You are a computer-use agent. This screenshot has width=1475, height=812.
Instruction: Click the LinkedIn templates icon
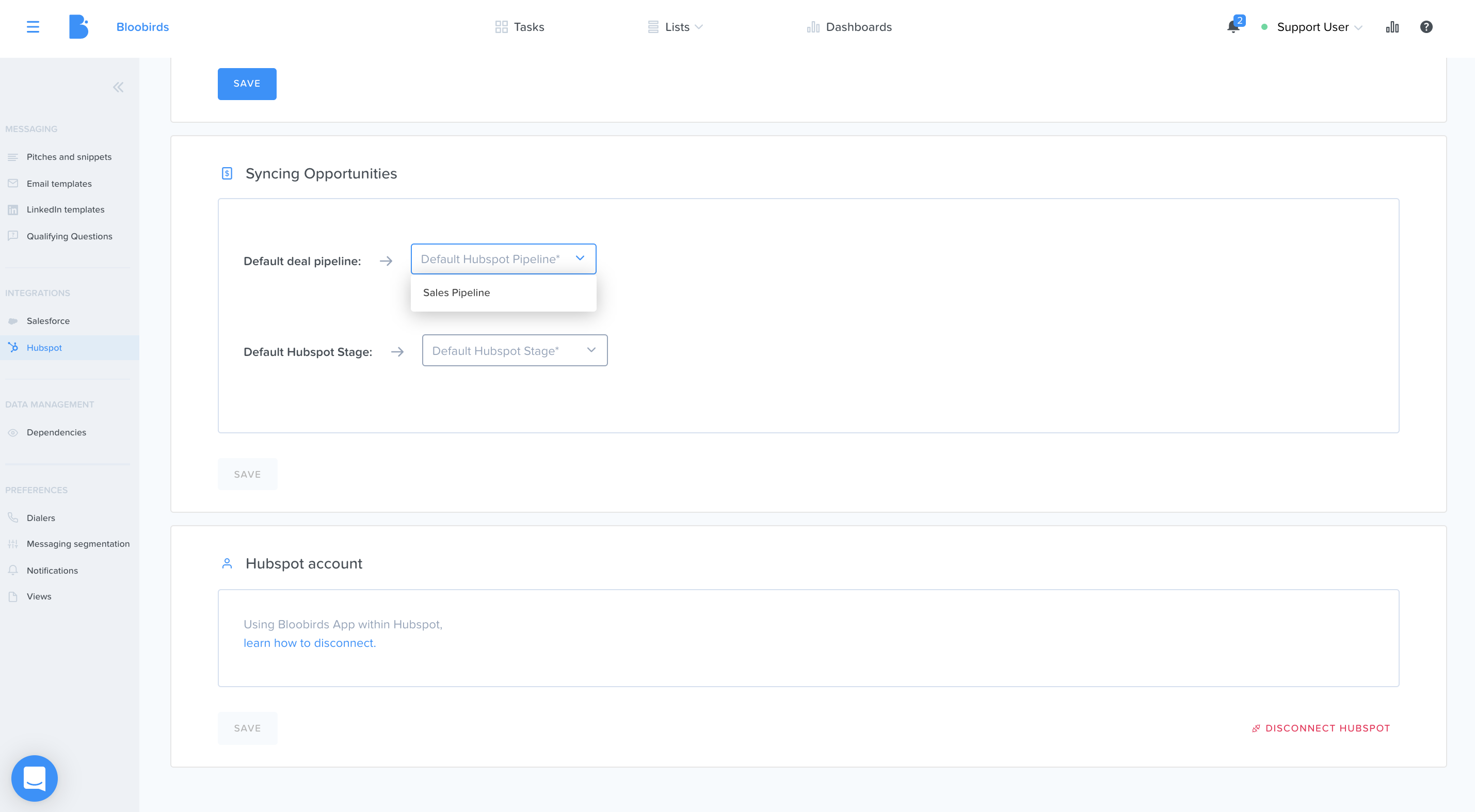pos(12,209)
